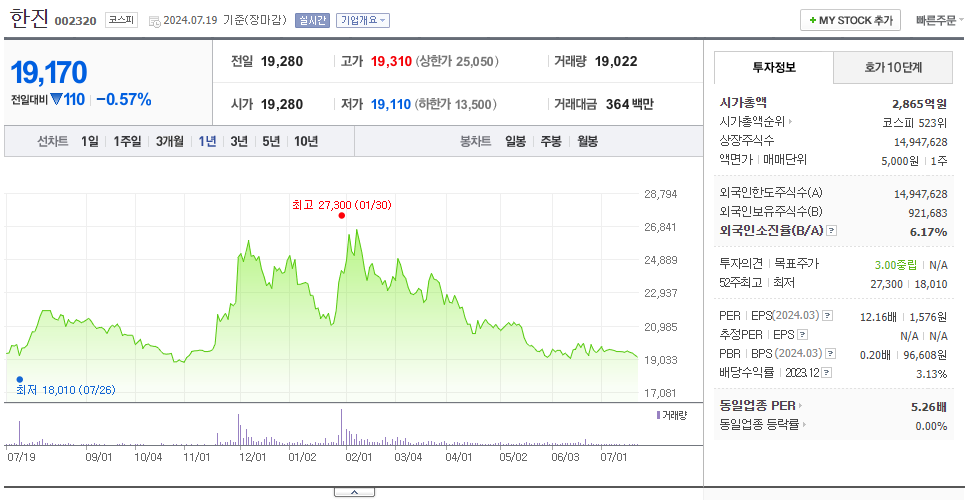968x500 pixels.
Task: Select the 1년 line chart period
Action: coord(207,141)
